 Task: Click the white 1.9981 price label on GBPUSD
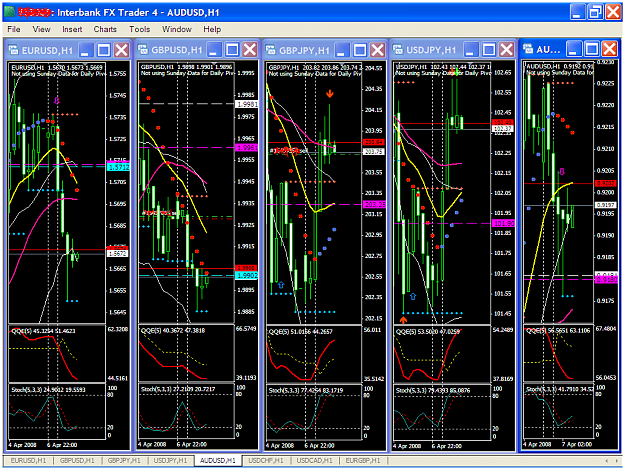(247, 104)
